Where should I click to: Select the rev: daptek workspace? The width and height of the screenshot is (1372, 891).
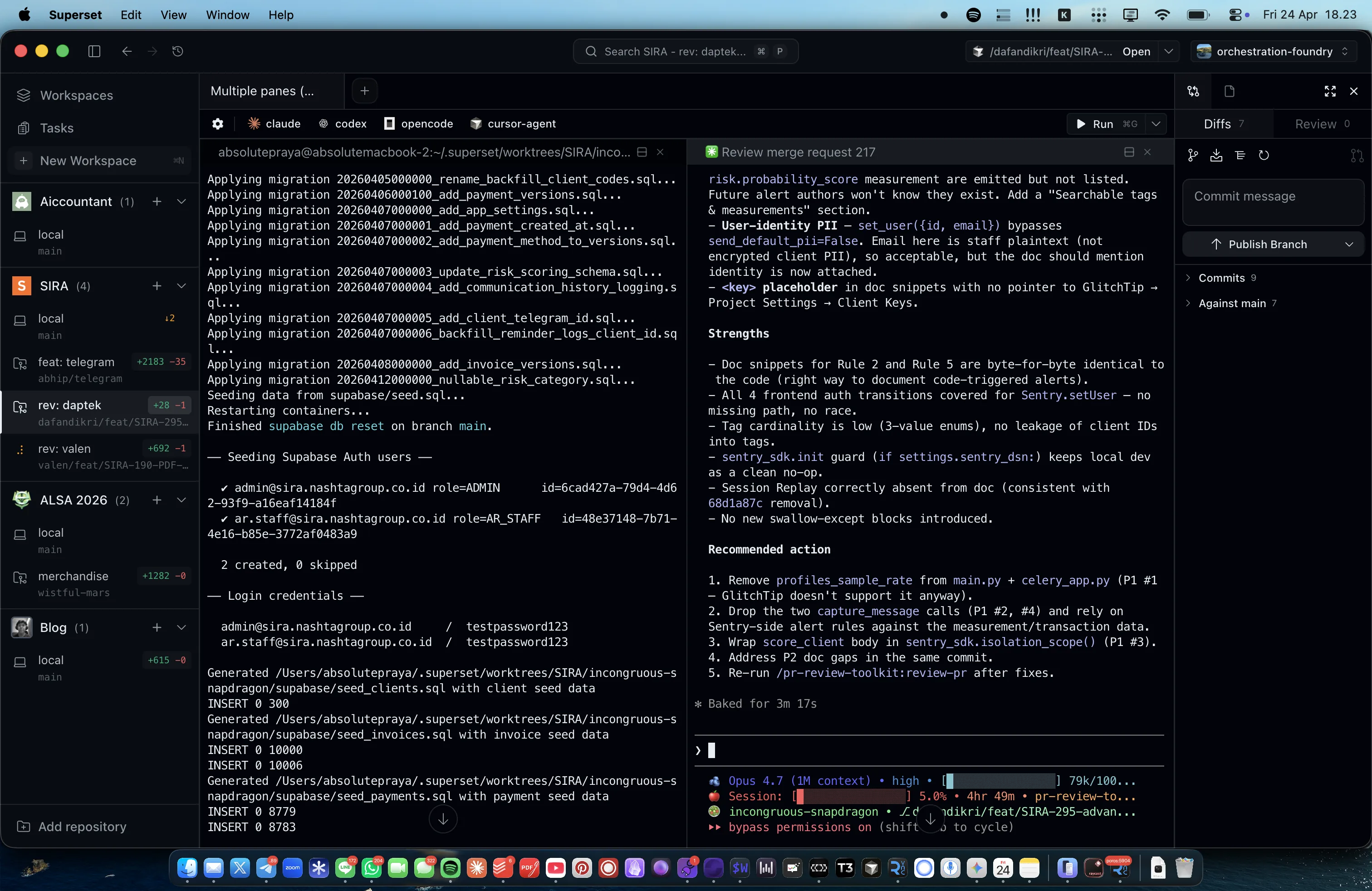[x=99, y=413]
